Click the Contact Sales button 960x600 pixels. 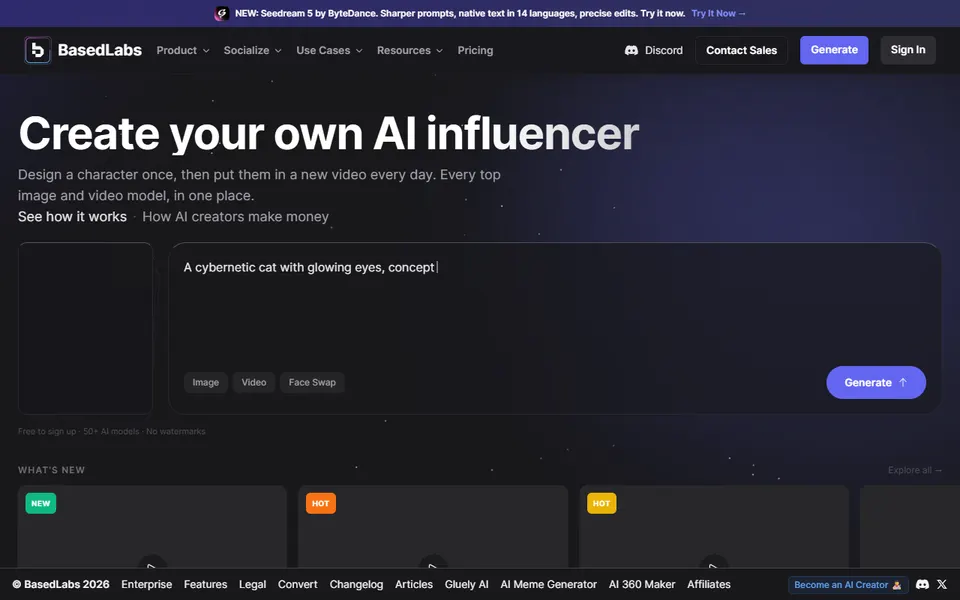741,50
